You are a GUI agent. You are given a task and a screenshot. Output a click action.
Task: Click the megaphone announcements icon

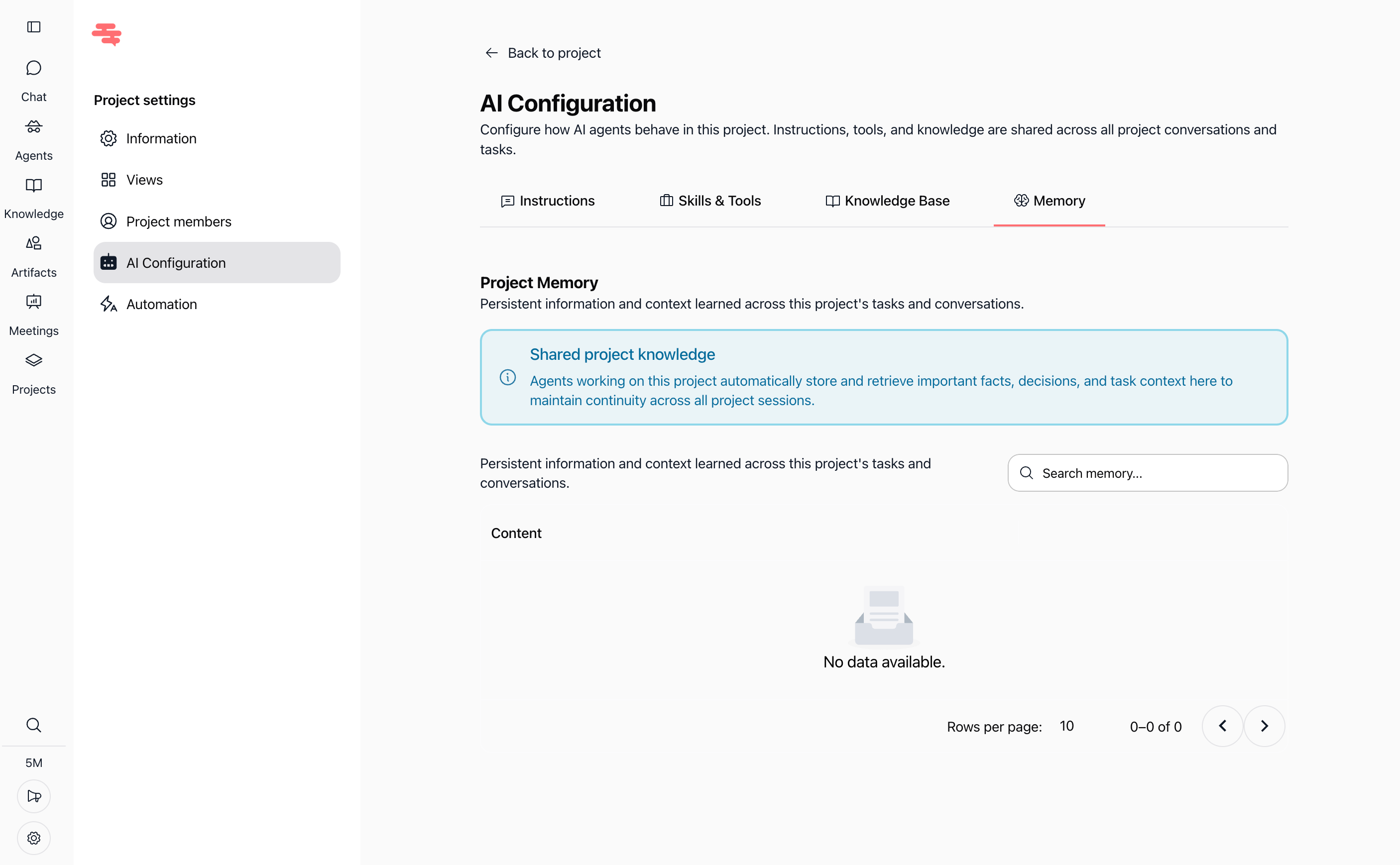(x=34, y=796)
